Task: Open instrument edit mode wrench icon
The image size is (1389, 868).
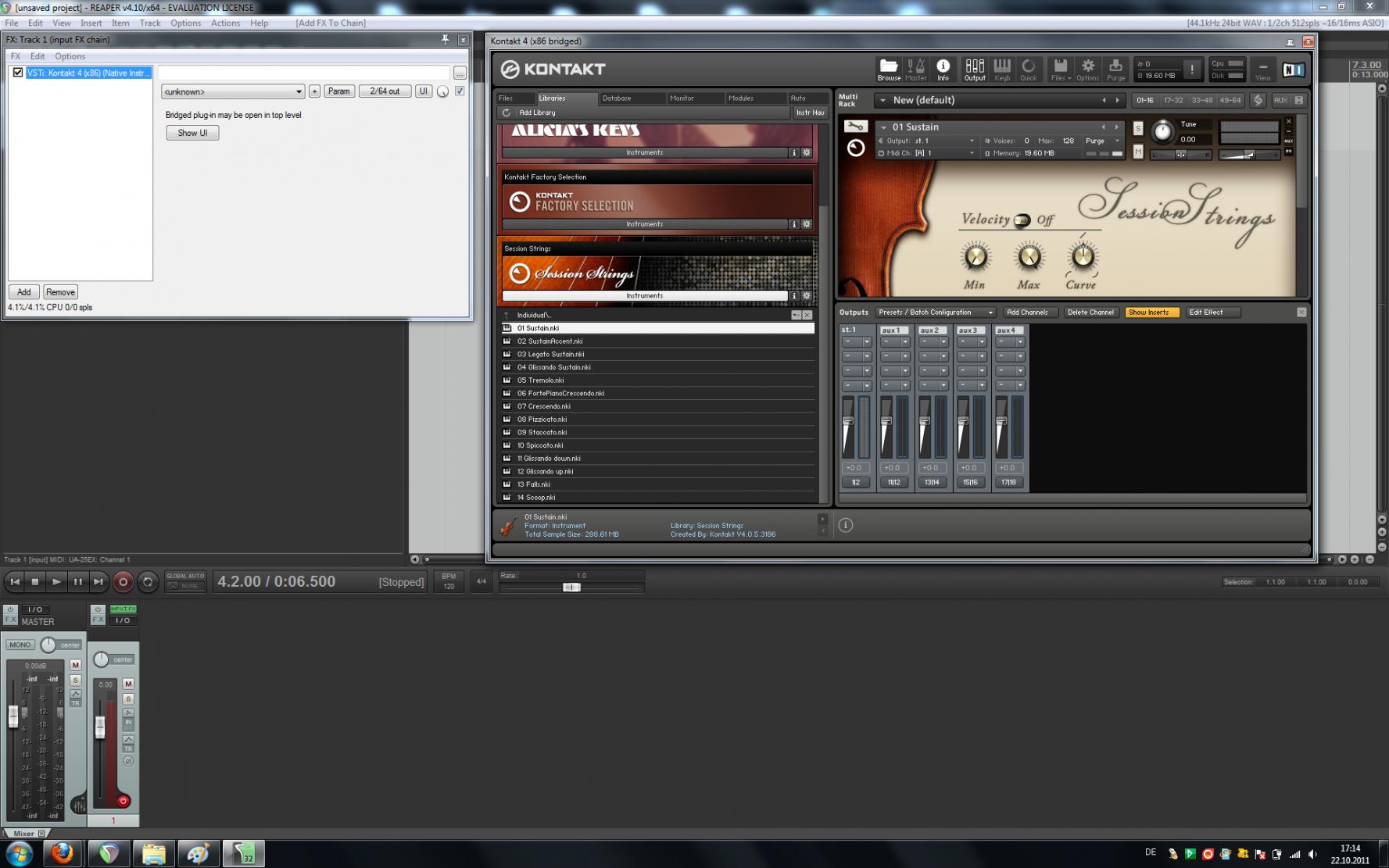Action: tap(855, 127)
